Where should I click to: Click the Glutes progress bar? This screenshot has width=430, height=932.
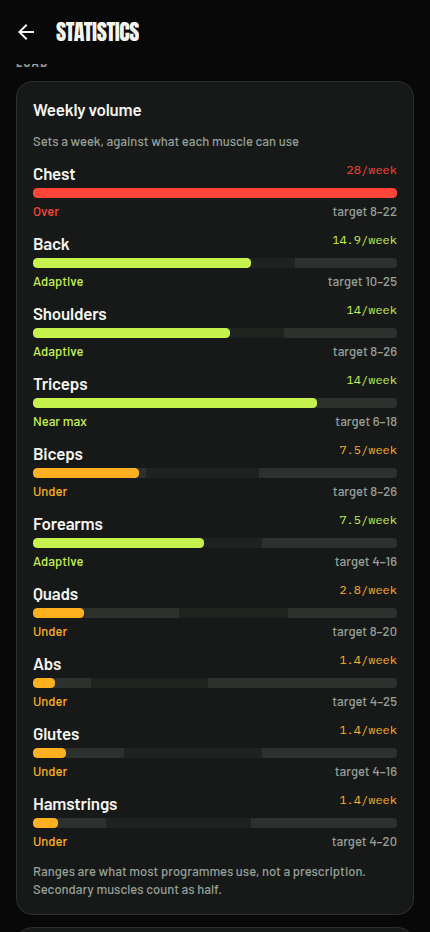(215, 753)
